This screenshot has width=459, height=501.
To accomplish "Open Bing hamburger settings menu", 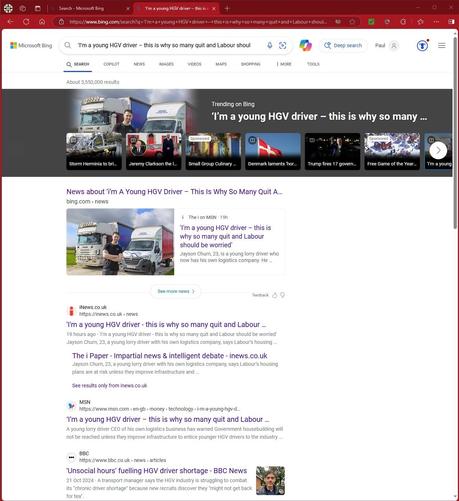I will coord(442,45).
